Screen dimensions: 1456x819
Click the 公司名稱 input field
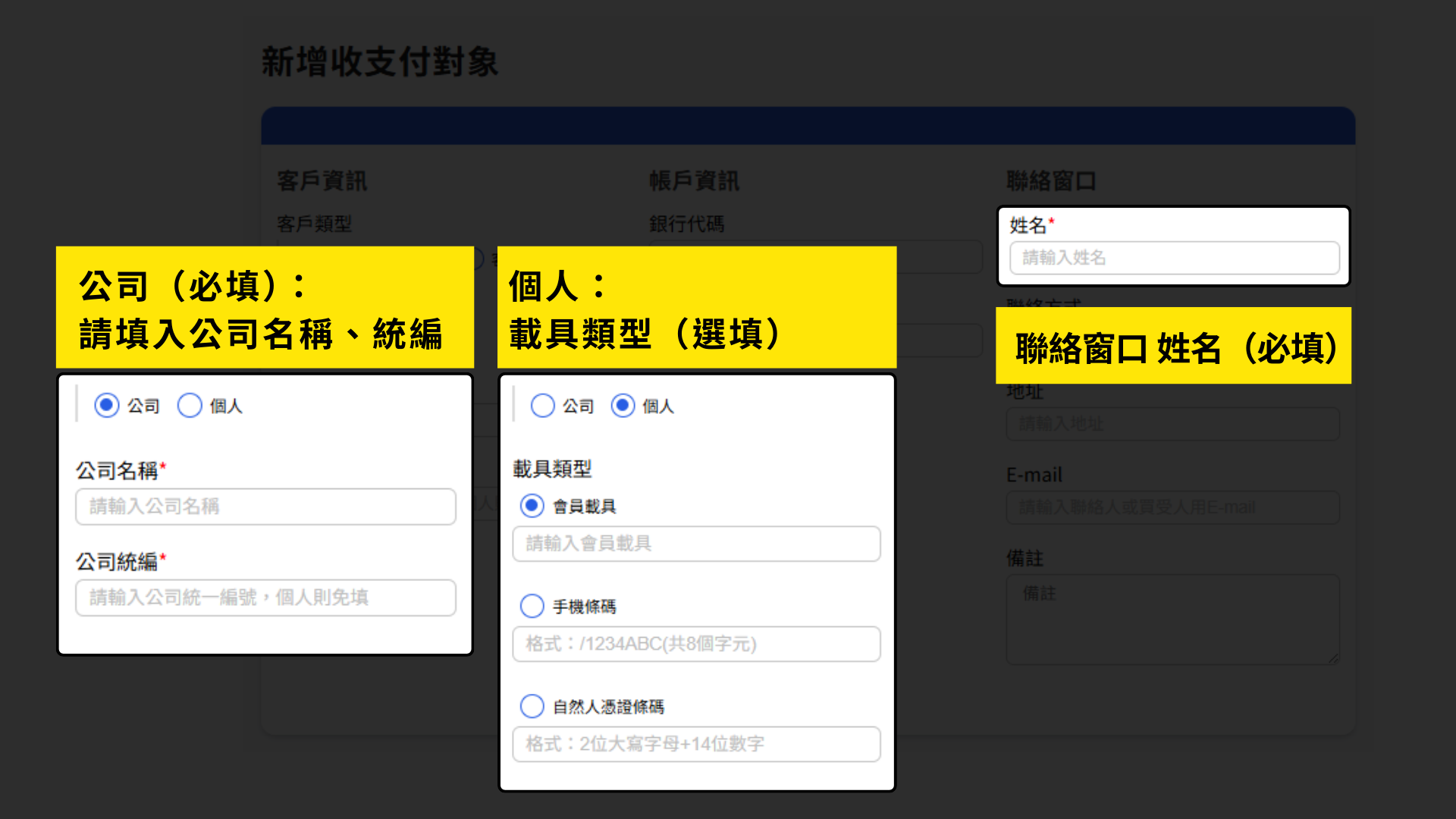coord(265,507)
